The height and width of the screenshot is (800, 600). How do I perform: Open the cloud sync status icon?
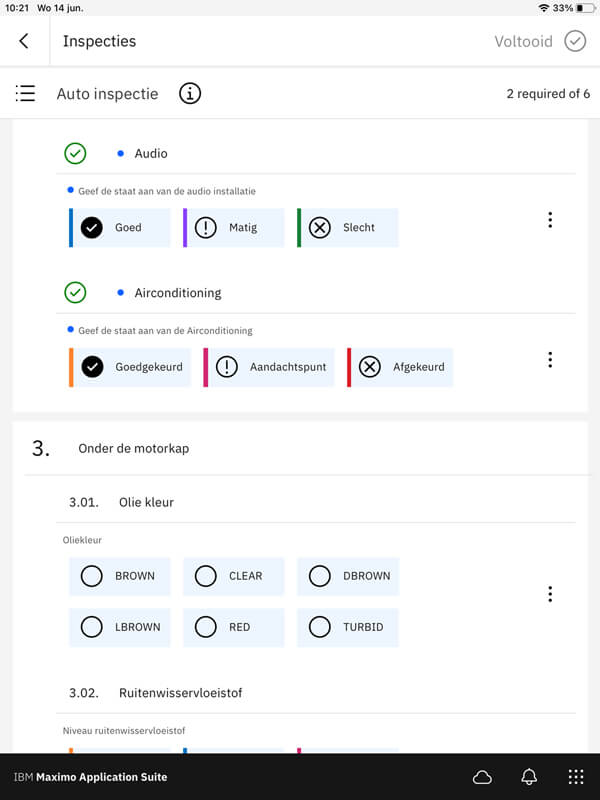482,777
